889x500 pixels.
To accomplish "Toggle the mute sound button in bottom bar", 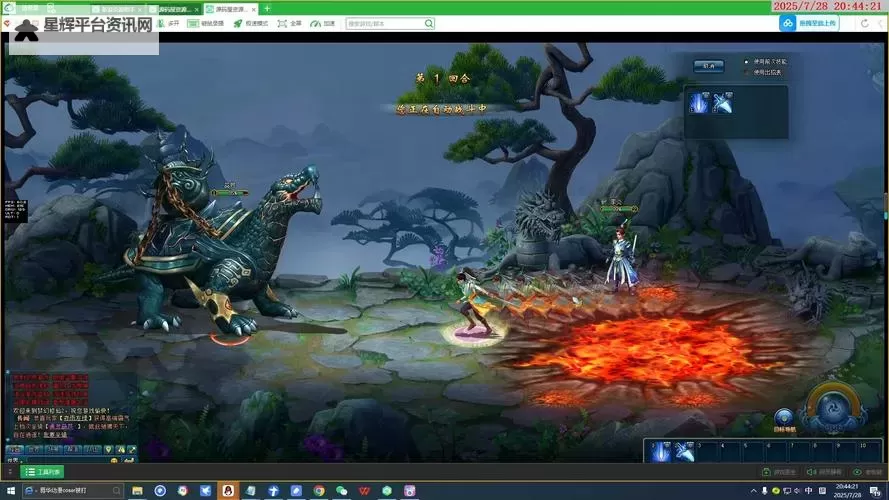I will point(824,472).
